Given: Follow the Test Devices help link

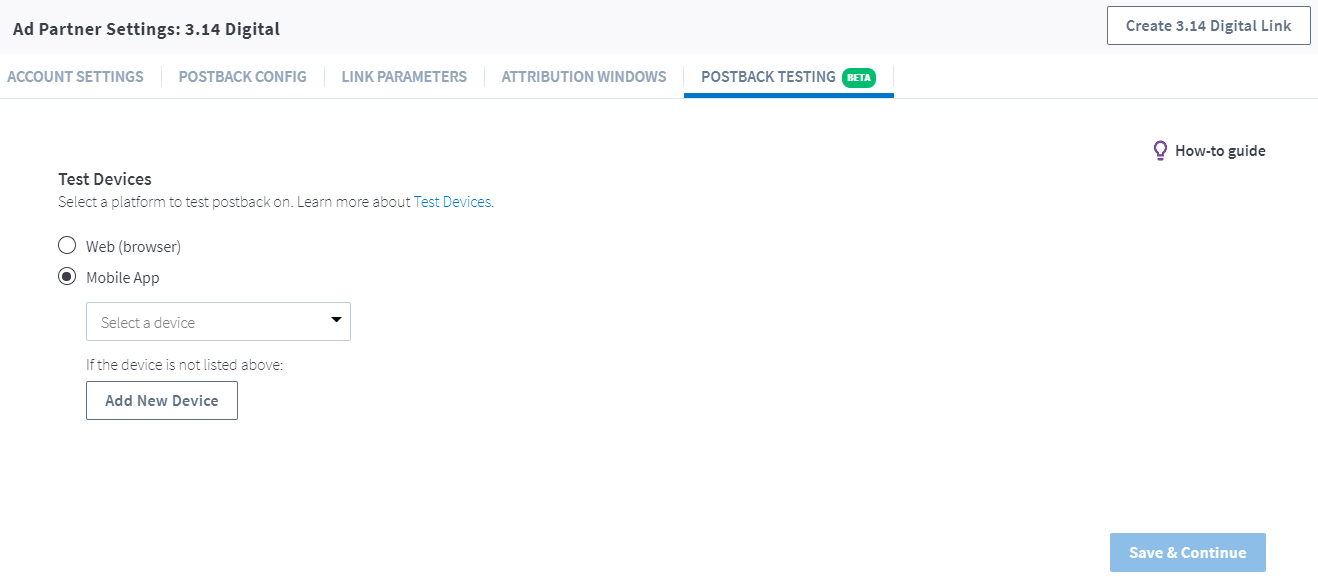Looking at the screenshot, I should (452, 201).
